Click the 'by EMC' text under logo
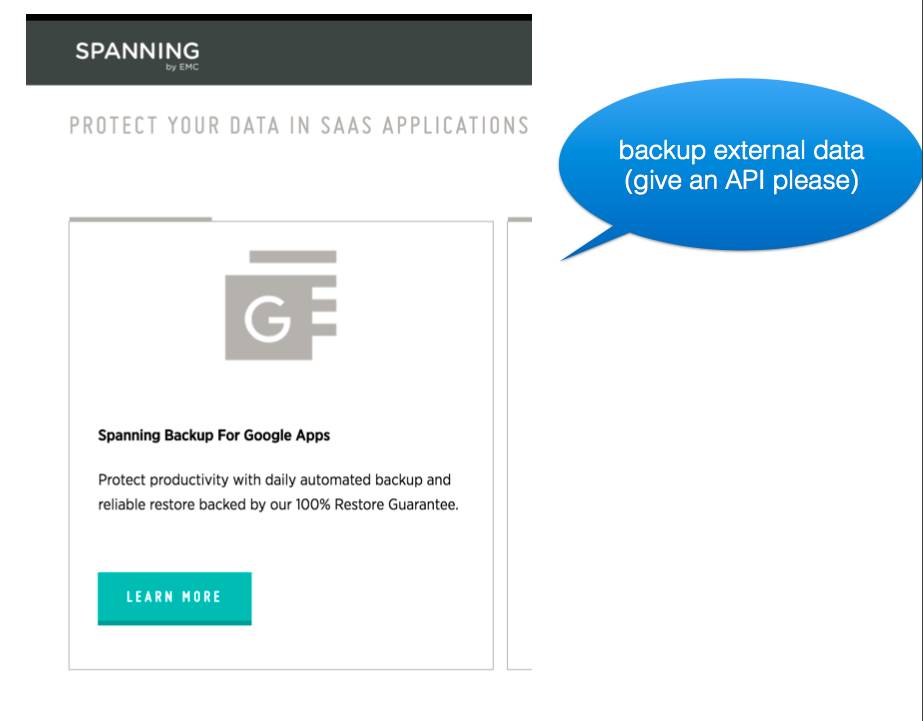The image size is (923, 721). [182, 67]
